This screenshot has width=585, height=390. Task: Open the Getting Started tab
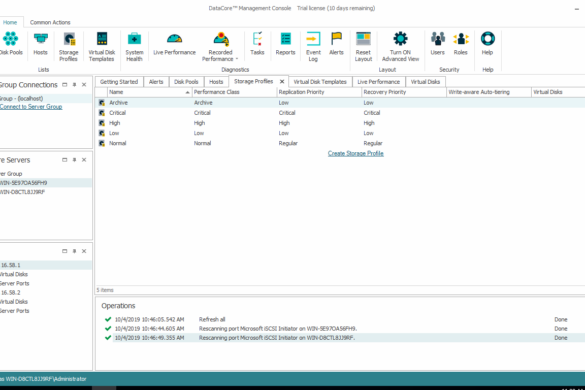point(119,82)
